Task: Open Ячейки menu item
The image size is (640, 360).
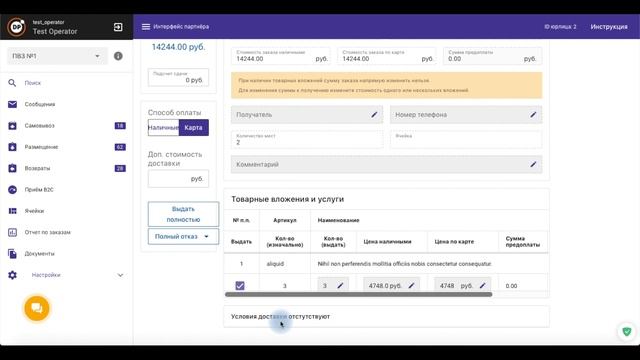Action: 34,211
